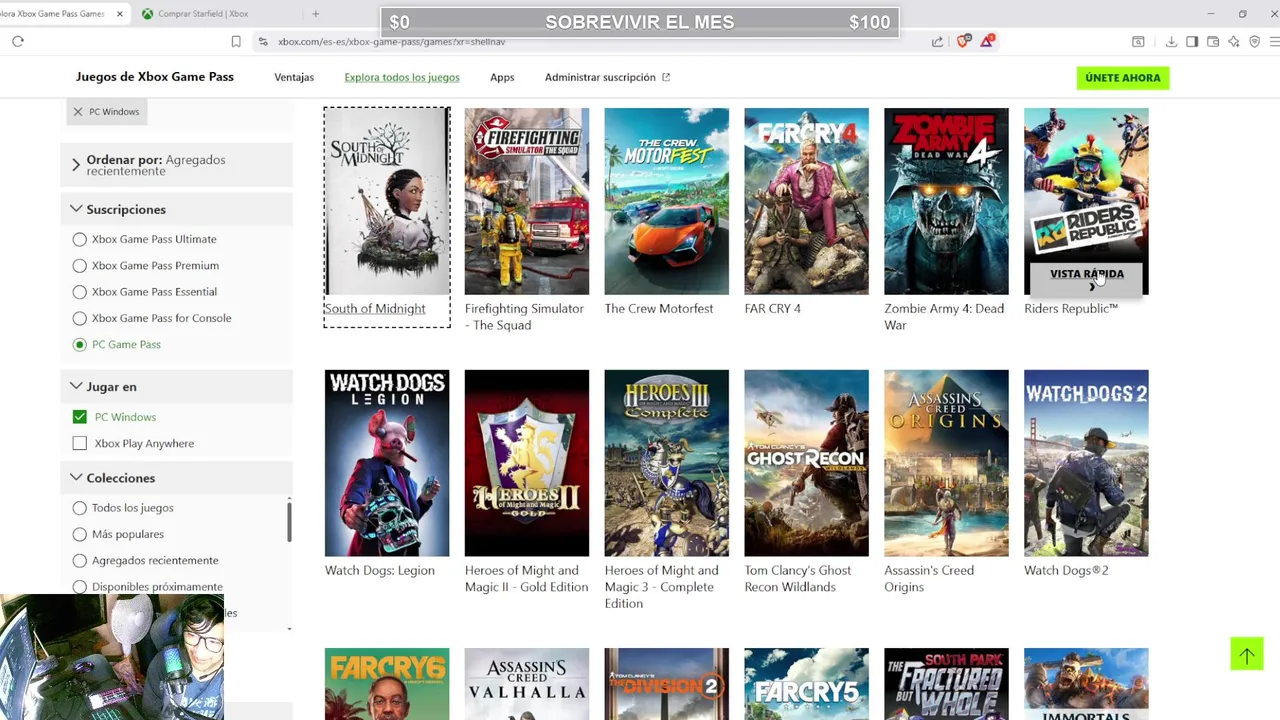Open the Leo AI sparkle icon
Image resolution: width=1280 pixels, height=720 pixels.
coord(1234,41)
